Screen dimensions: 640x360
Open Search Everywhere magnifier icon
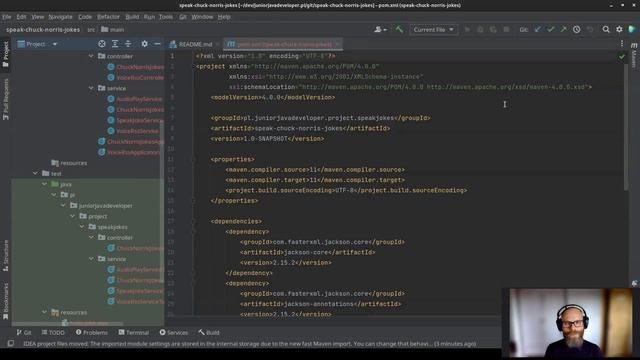point(606,29)
